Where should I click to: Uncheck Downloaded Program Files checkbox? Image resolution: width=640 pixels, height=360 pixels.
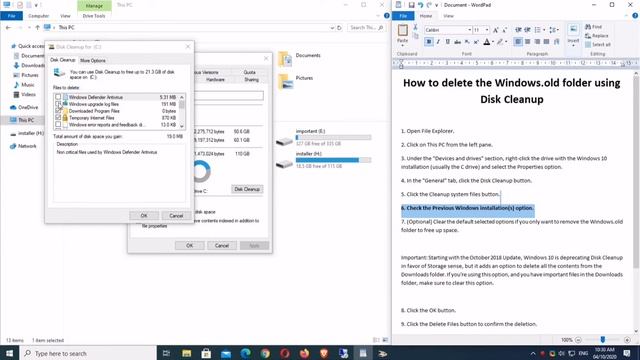[x=58, y=111]
